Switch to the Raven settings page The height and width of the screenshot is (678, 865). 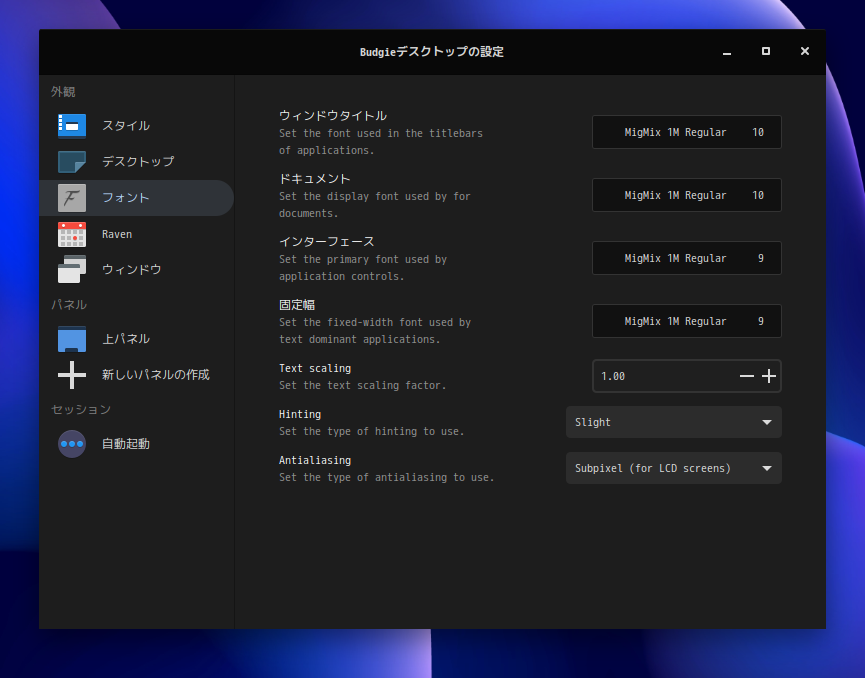pos(136,234)
